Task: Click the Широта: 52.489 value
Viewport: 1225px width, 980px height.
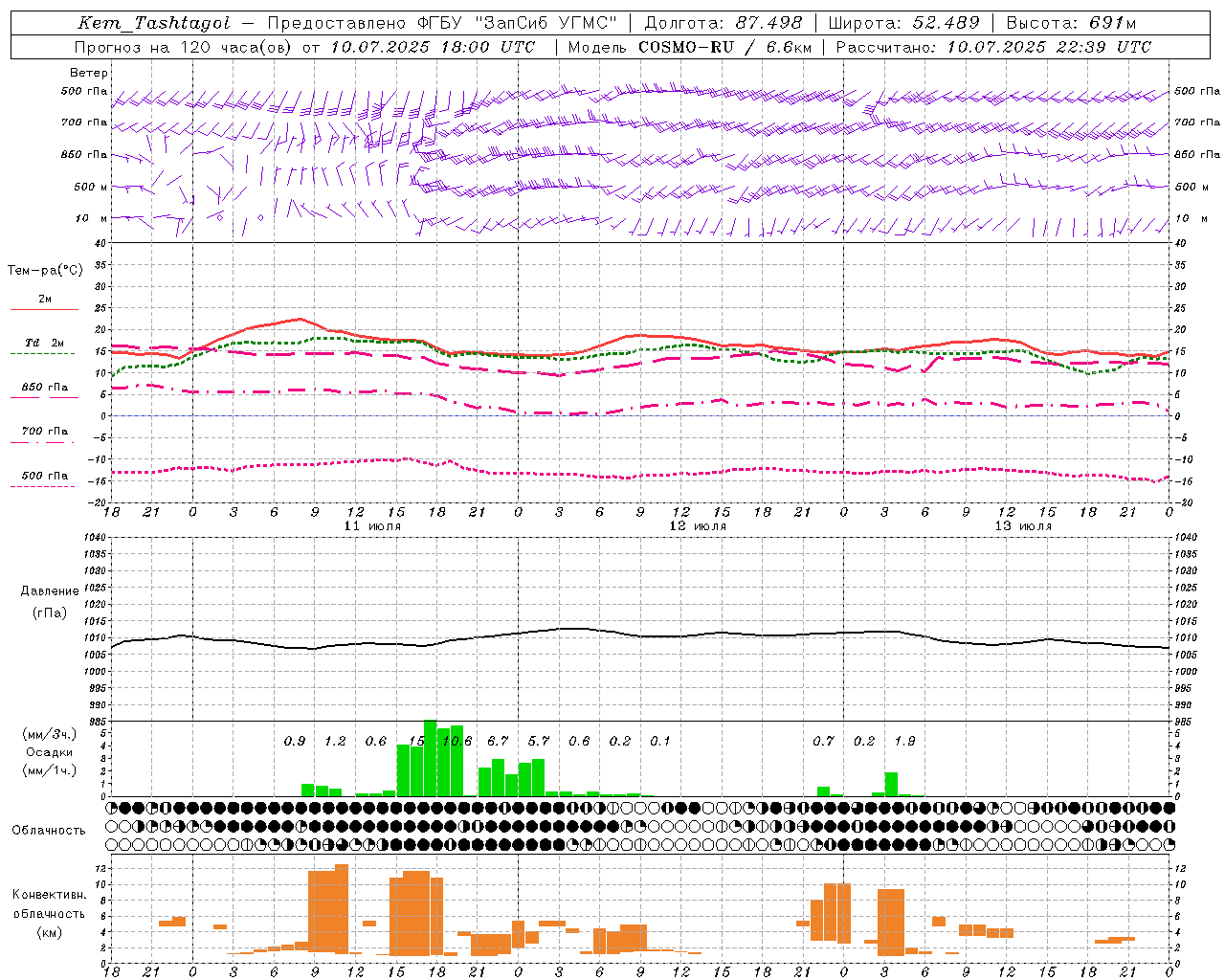Action: coord(904,23)
